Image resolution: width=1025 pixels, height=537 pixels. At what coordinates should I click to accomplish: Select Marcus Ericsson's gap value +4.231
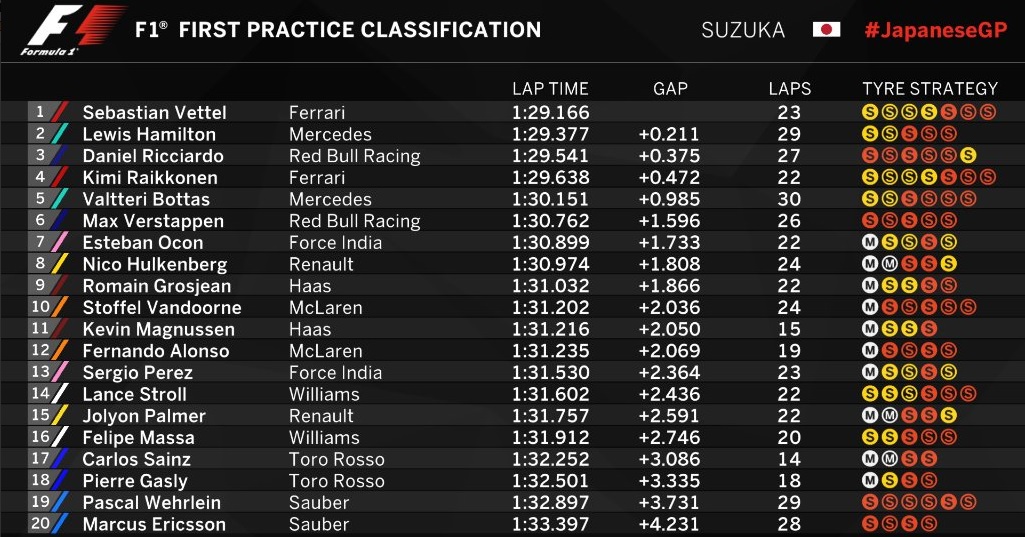pyautogui.click(x=670, y=525)
